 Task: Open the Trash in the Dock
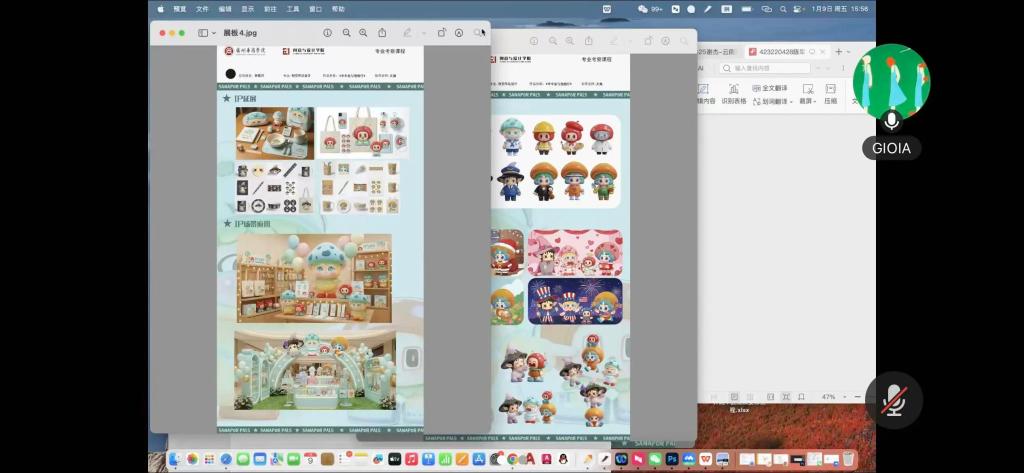(848, 459)
